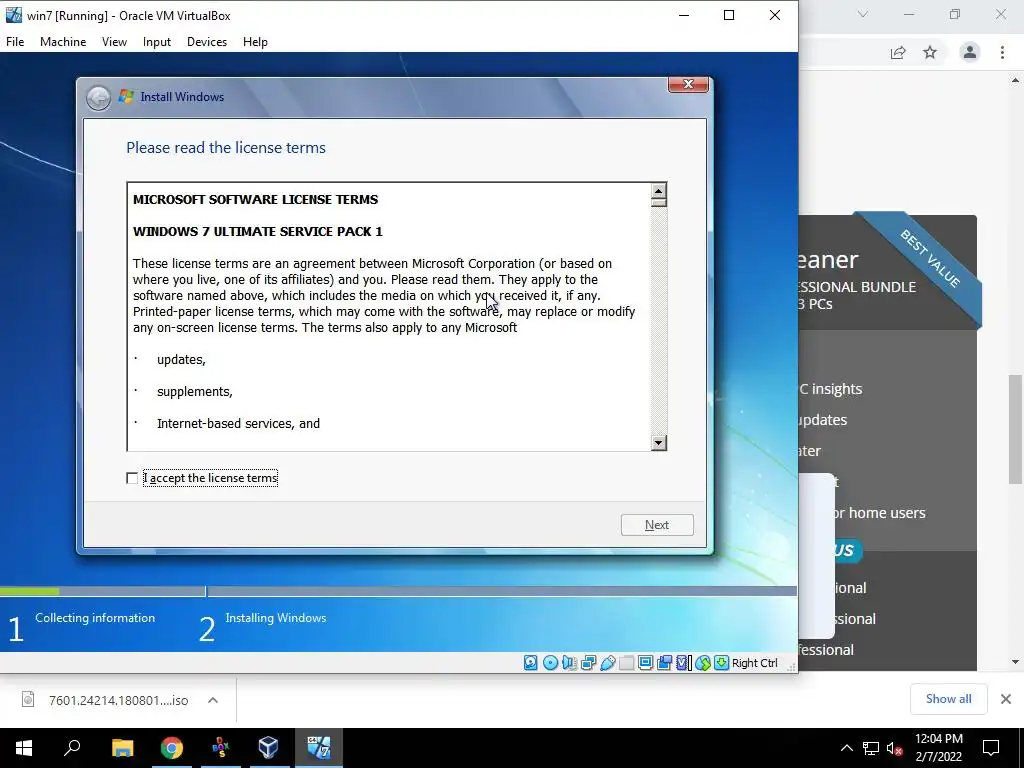Close the downloads bar
The image size is (1024, 768).
click(1006, 699)
